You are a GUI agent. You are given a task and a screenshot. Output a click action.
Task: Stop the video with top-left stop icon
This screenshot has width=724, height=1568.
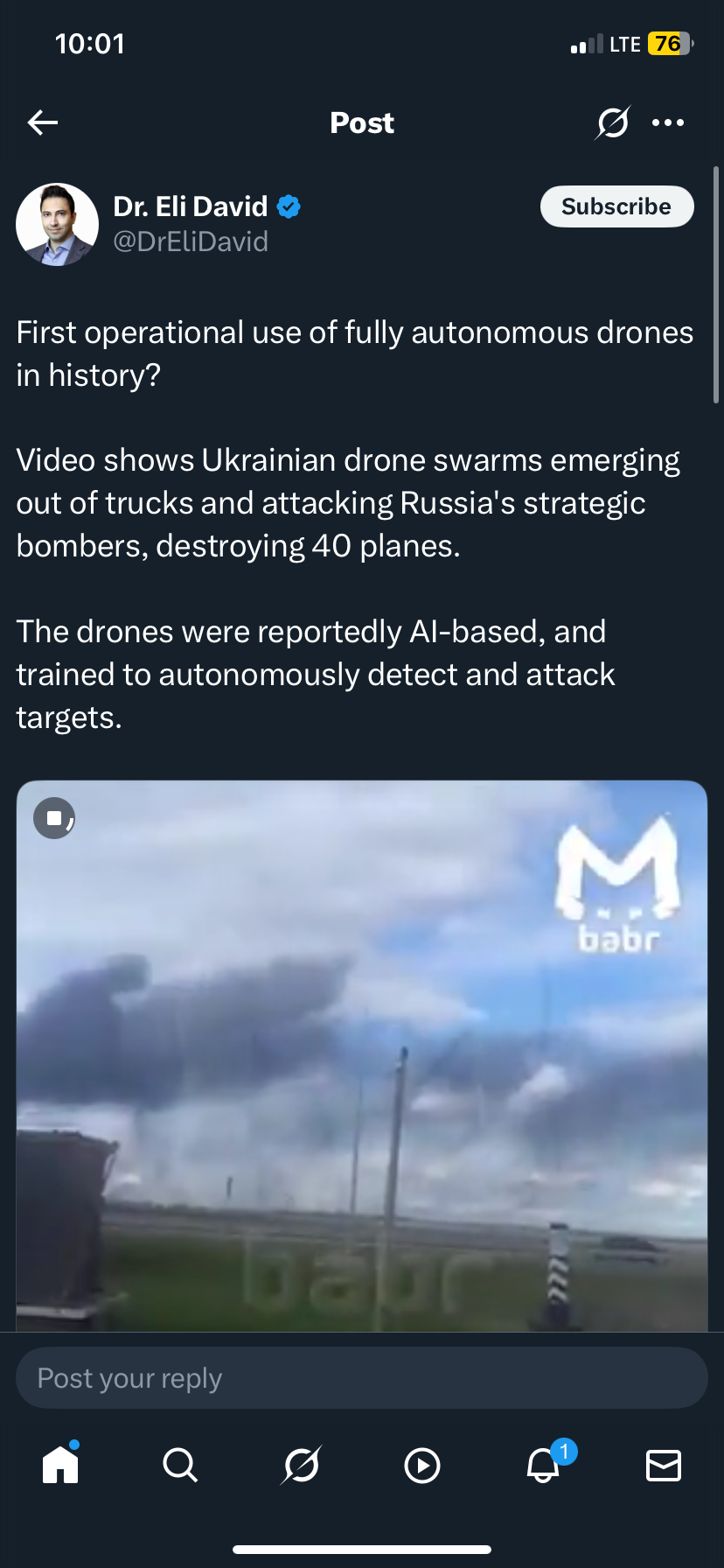click(x=54, y=818)
